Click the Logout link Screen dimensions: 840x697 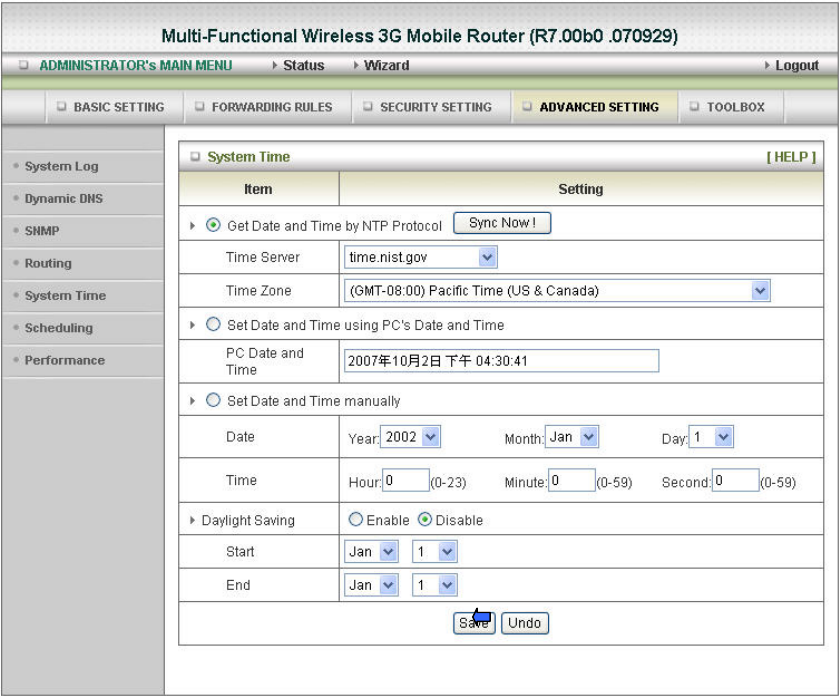[796, 66]
